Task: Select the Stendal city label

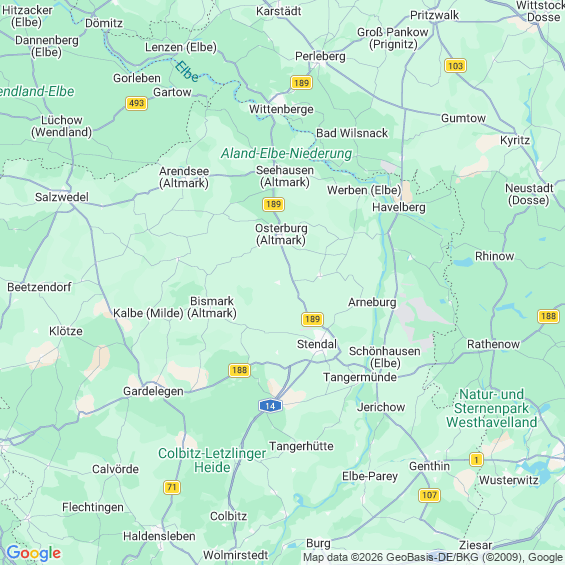Action: coord(317,344)
